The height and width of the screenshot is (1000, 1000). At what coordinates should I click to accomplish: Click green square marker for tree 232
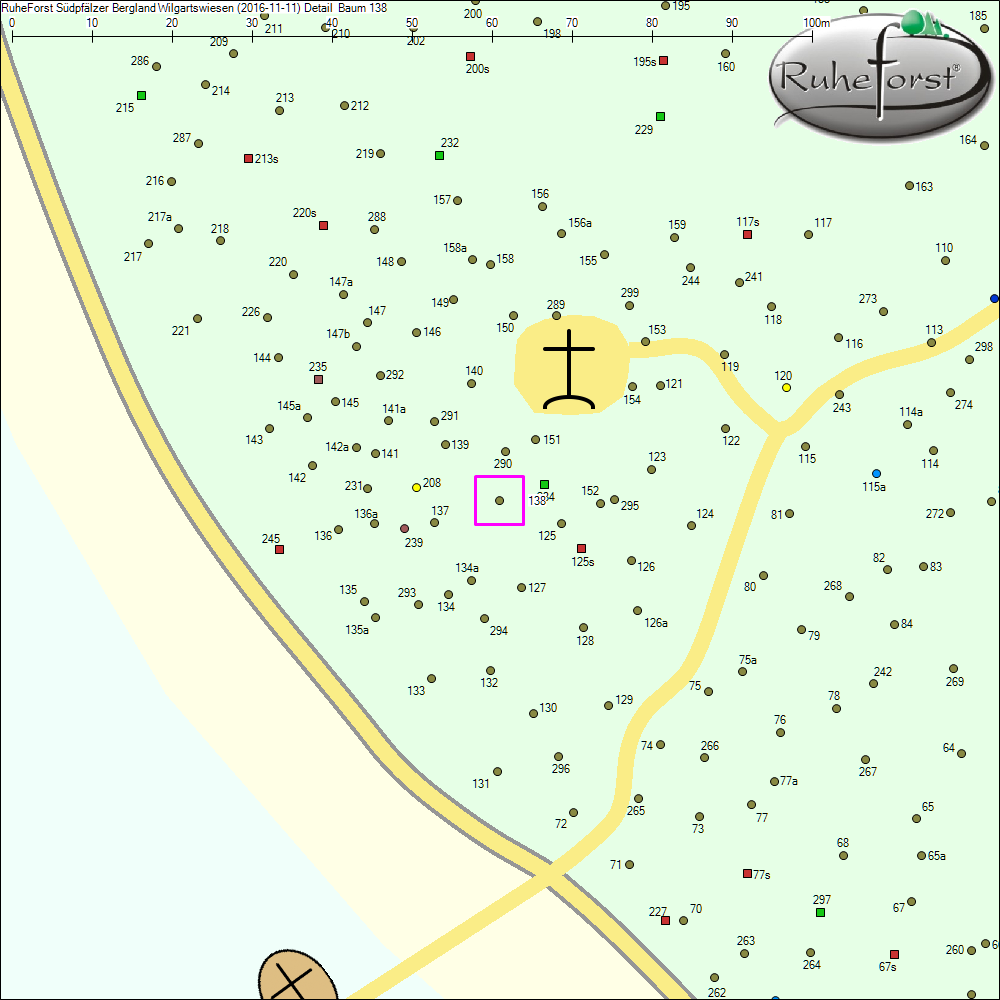click(439, 156)
